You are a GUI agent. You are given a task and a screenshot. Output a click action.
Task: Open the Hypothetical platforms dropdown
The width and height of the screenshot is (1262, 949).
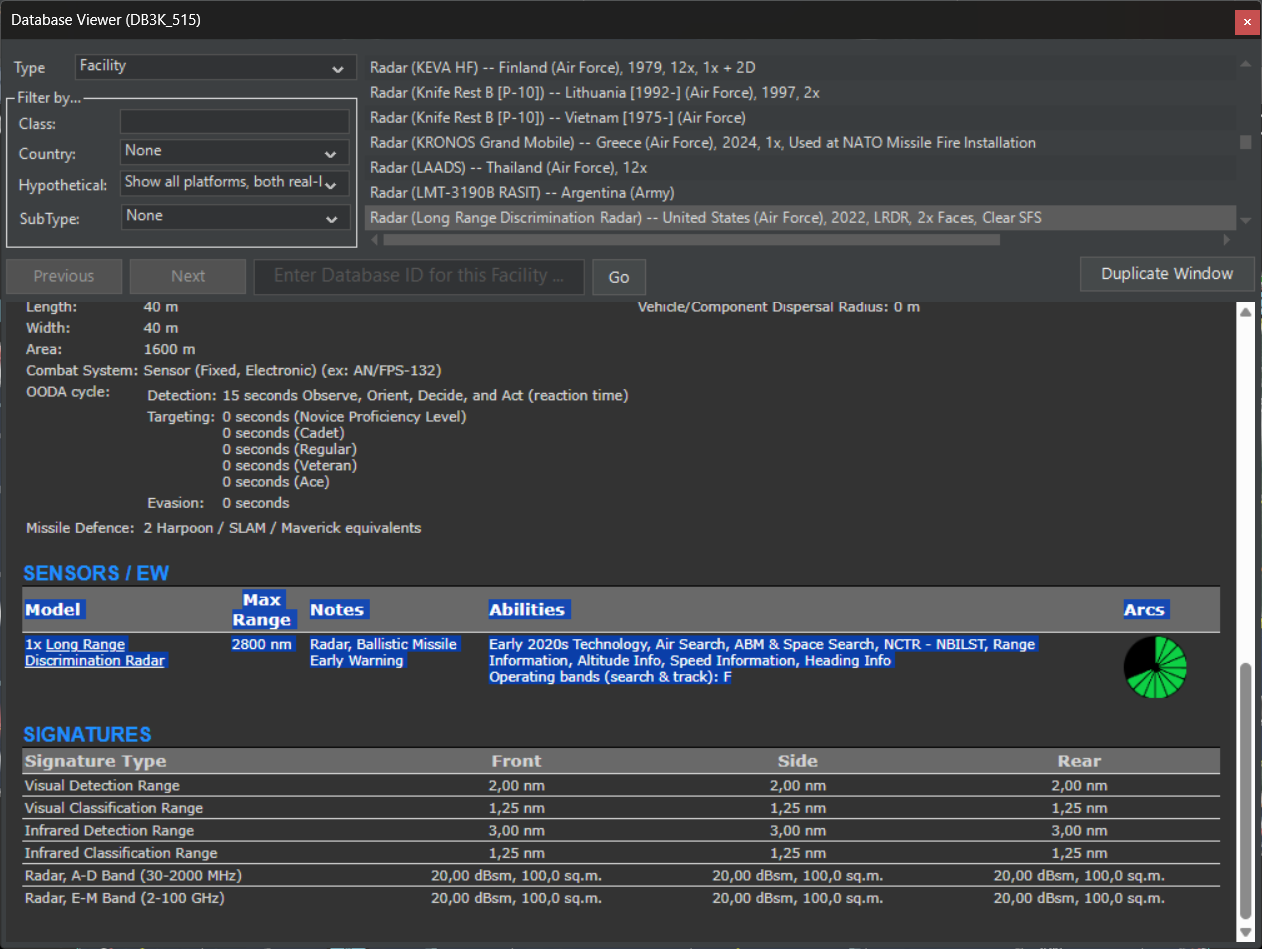click(235, 184)
